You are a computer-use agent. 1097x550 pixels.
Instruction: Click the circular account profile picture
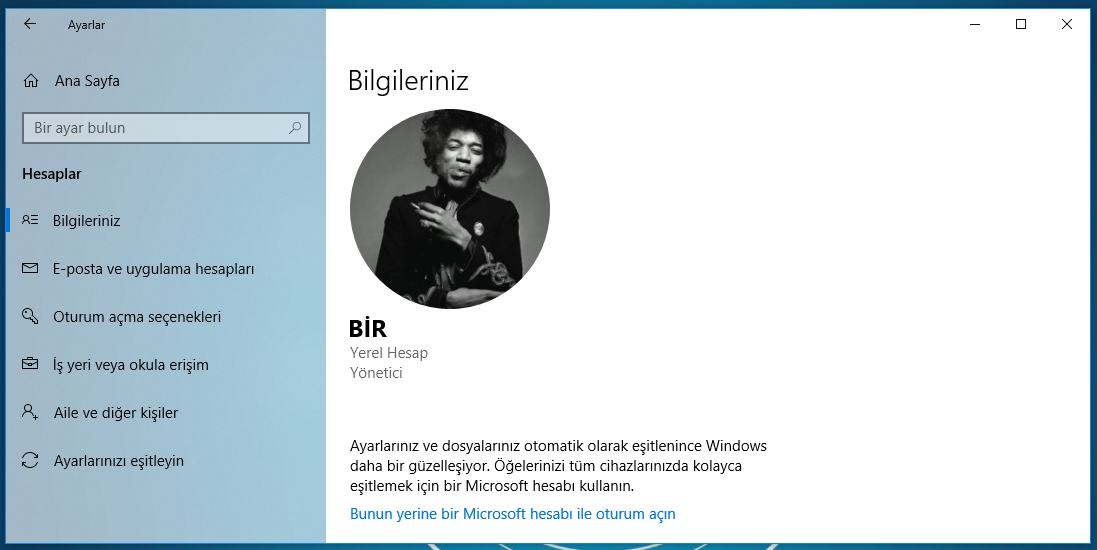(449, 209)
